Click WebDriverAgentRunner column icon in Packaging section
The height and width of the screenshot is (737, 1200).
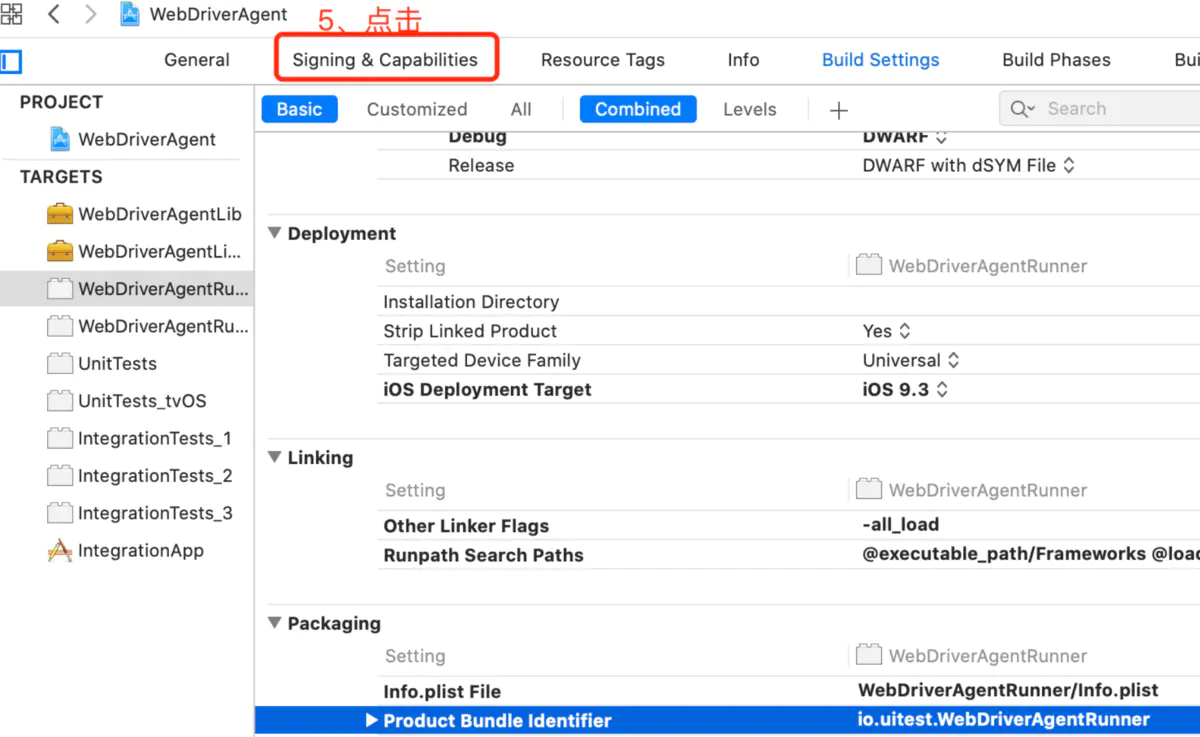pos(869,655)
